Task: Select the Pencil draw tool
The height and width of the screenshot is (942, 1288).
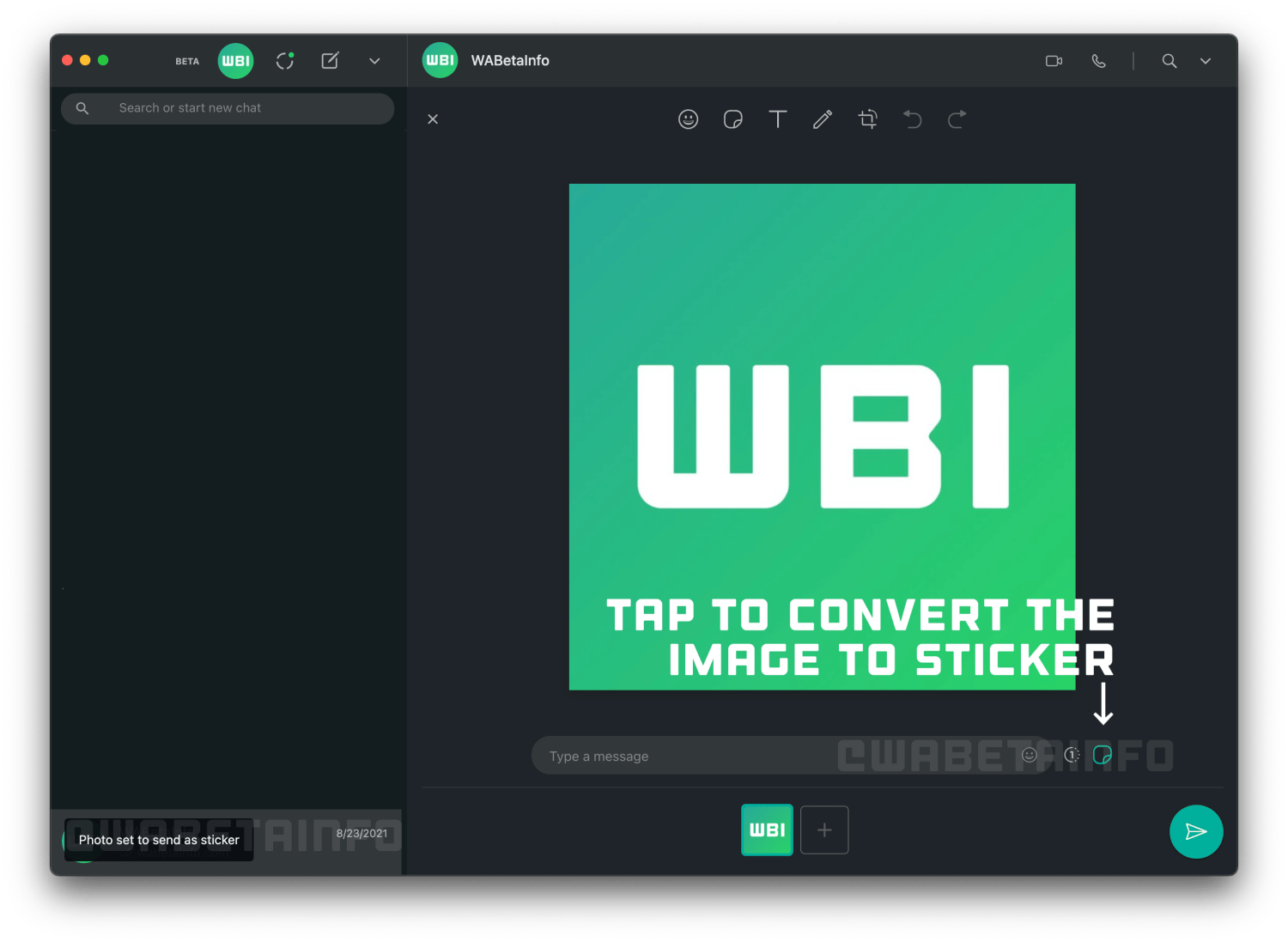Action: (823, 119)
